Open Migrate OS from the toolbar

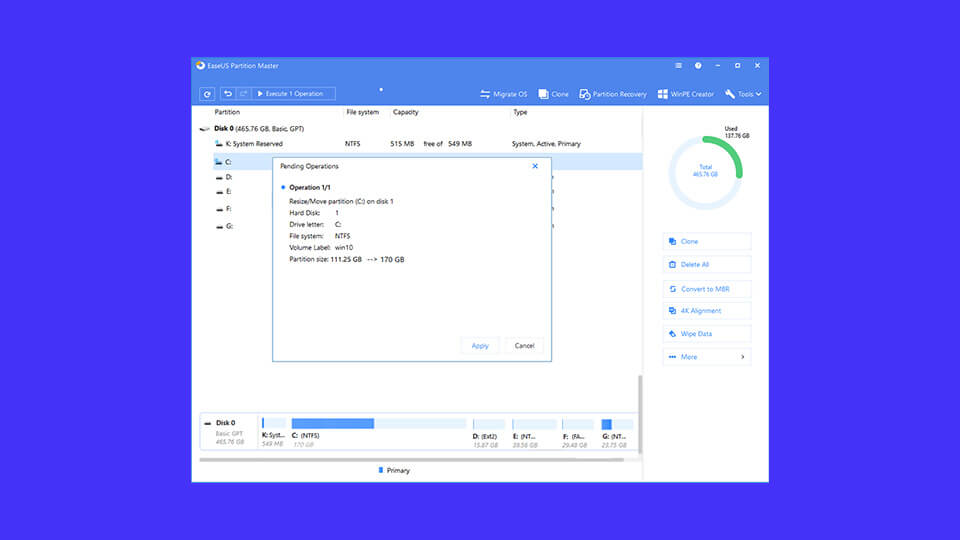pos(503,94)
